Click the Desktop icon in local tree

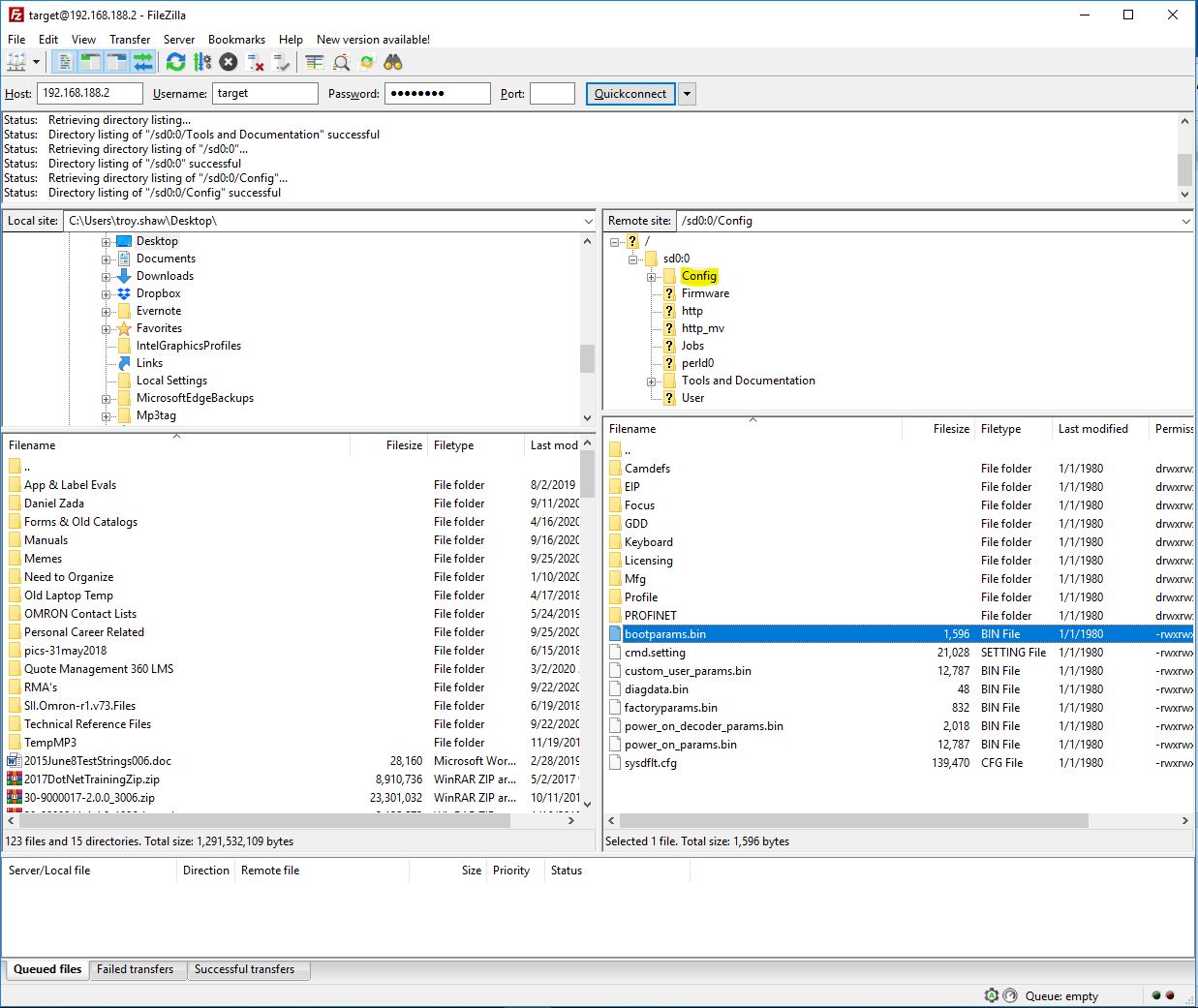point(124,241)
